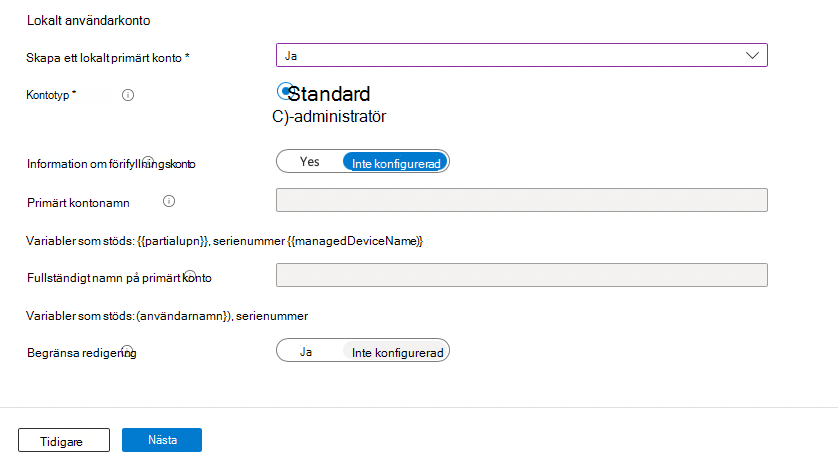
Task: Click the Nästa button
Action: (x=162, y=440)
